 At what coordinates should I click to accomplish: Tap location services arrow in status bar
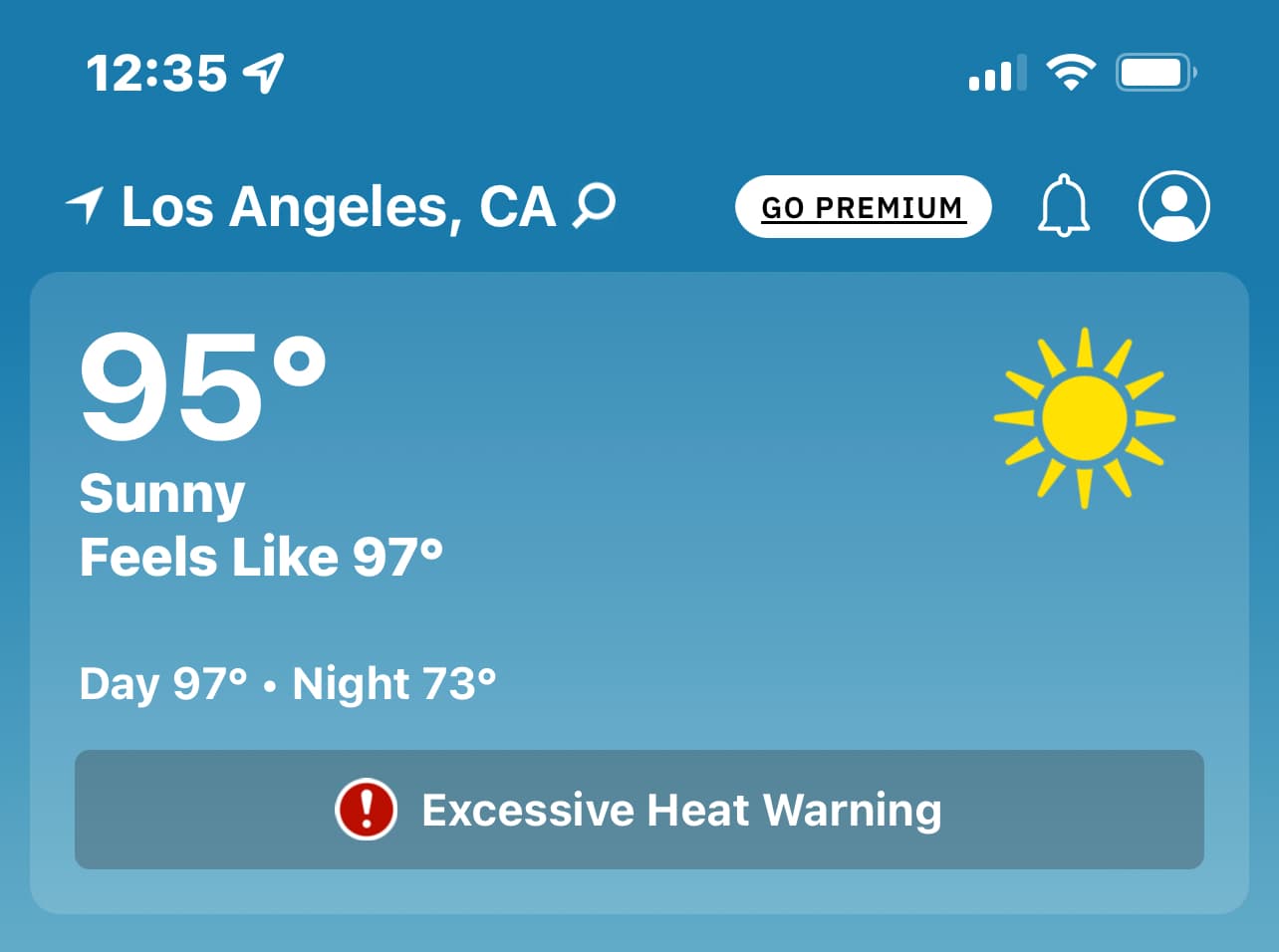pos(264,73)
